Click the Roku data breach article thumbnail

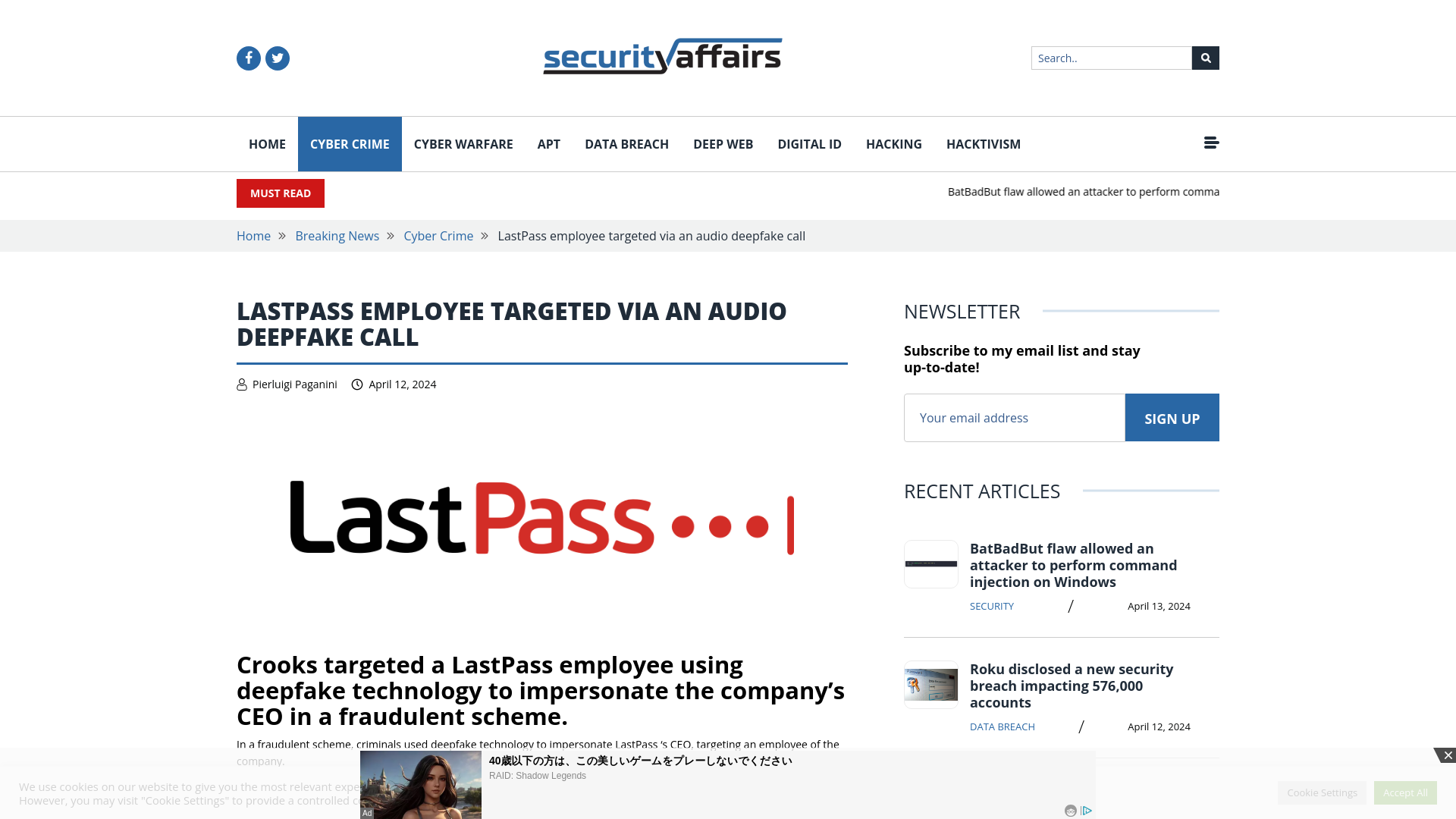pyautogui.click(x=931, y=685)
